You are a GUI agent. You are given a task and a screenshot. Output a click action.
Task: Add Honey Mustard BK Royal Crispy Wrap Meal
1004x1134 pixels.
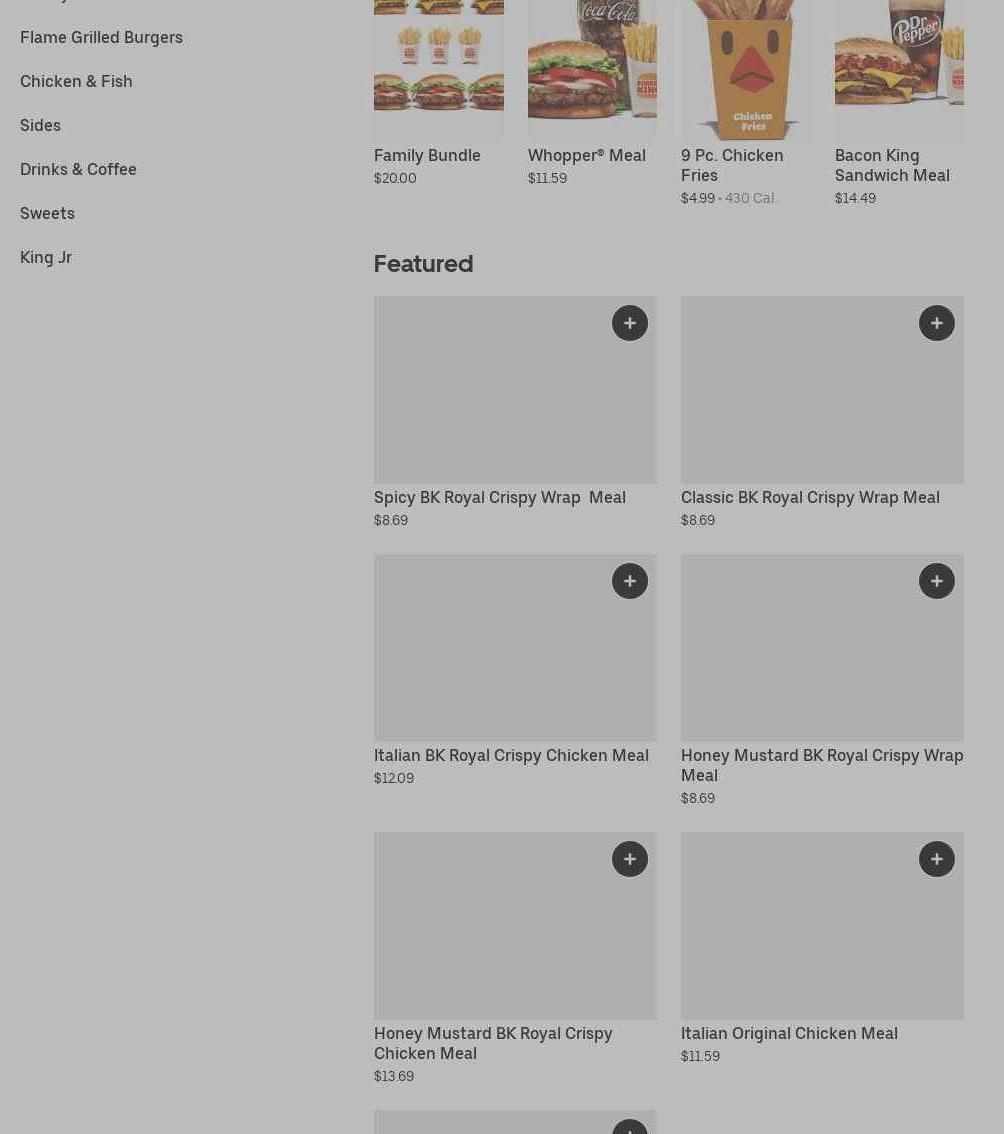pos(937,581)
